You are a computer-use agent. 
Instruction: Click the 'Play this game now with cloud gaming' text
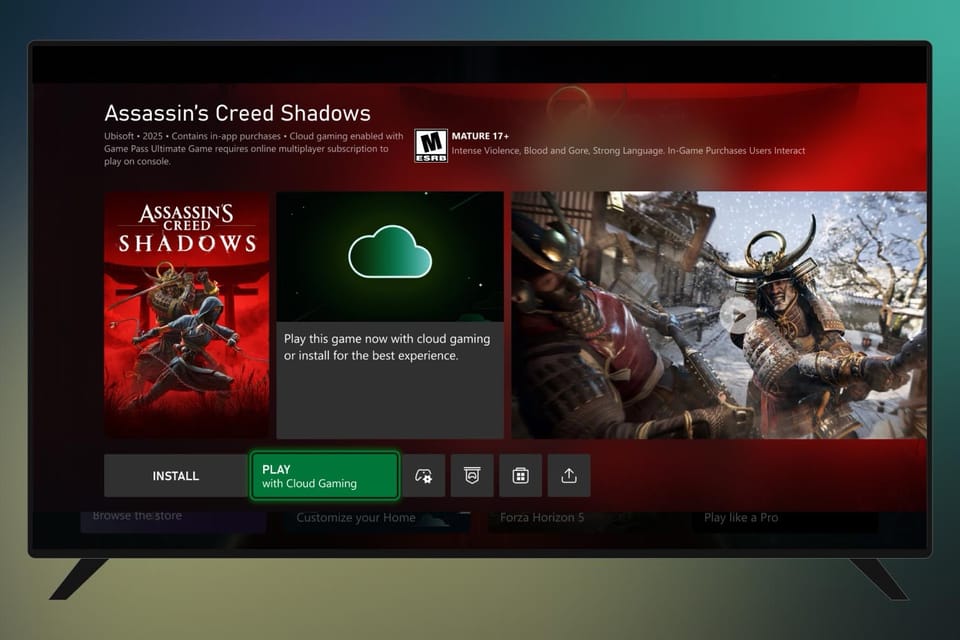point(387,347)
